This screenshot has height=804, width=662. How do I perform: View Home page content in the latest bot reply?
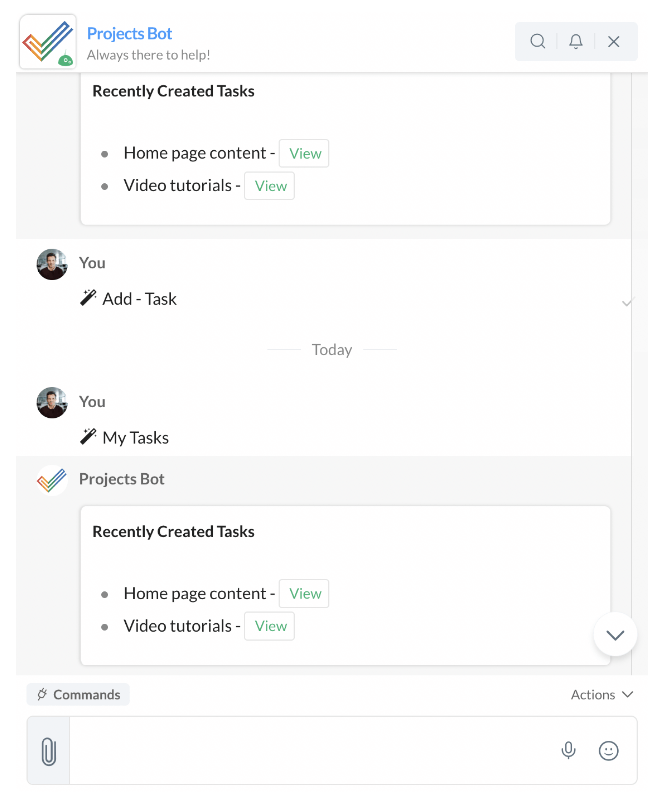point(304,593)
